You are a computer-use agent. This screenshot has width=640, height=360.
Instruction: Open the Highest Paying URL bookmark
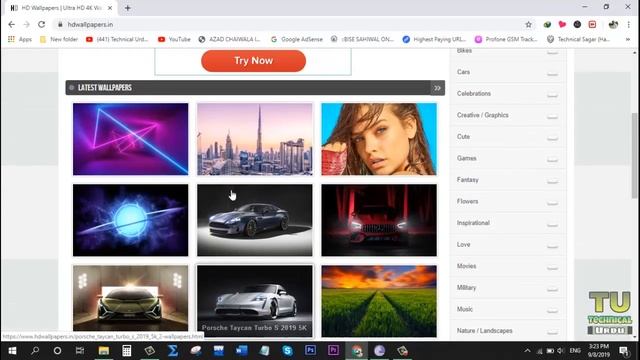434,39
